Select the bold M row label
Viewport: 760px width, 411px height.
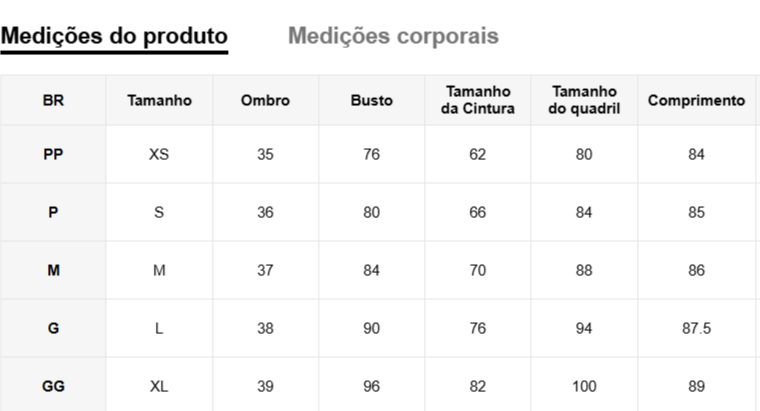(x=53, y=270)
